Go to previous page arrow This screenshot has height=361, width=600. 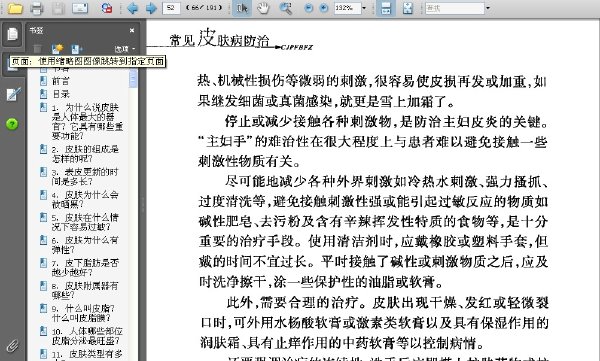[x=132, y=8]
